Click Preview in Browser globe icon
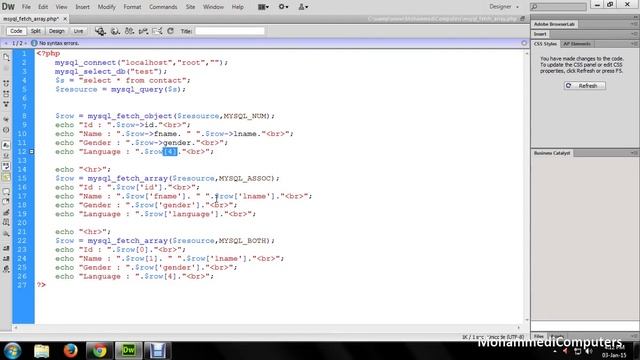 tap(115, 31)
